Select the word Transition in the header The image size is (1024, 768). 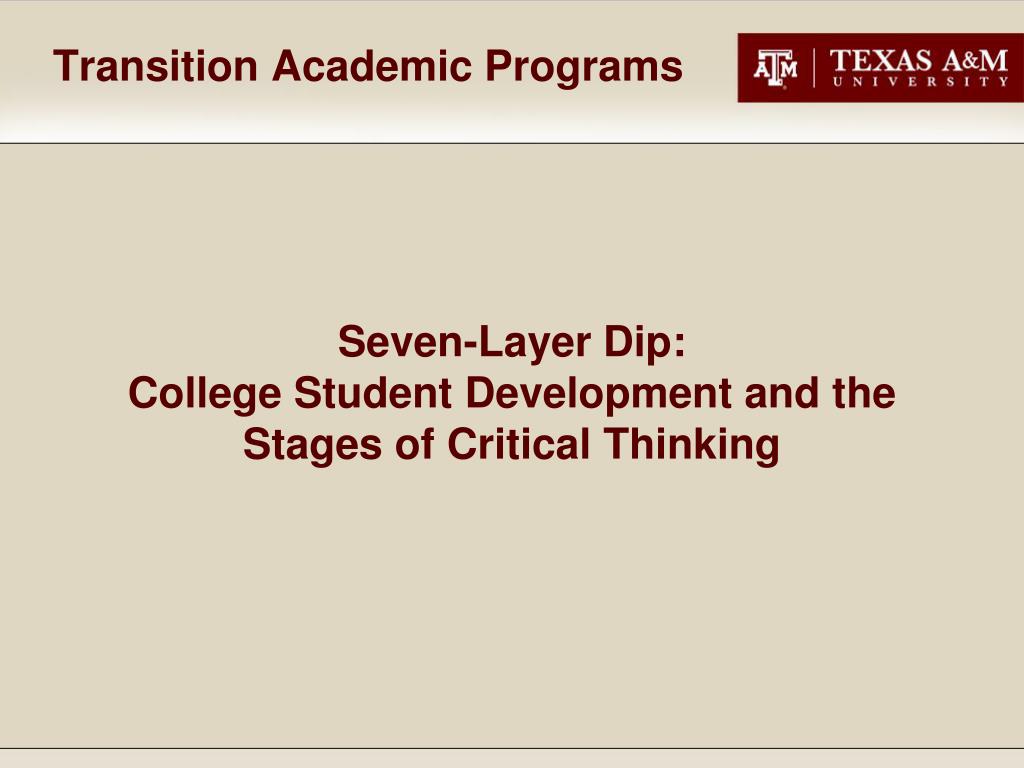[x=155, y=66]
